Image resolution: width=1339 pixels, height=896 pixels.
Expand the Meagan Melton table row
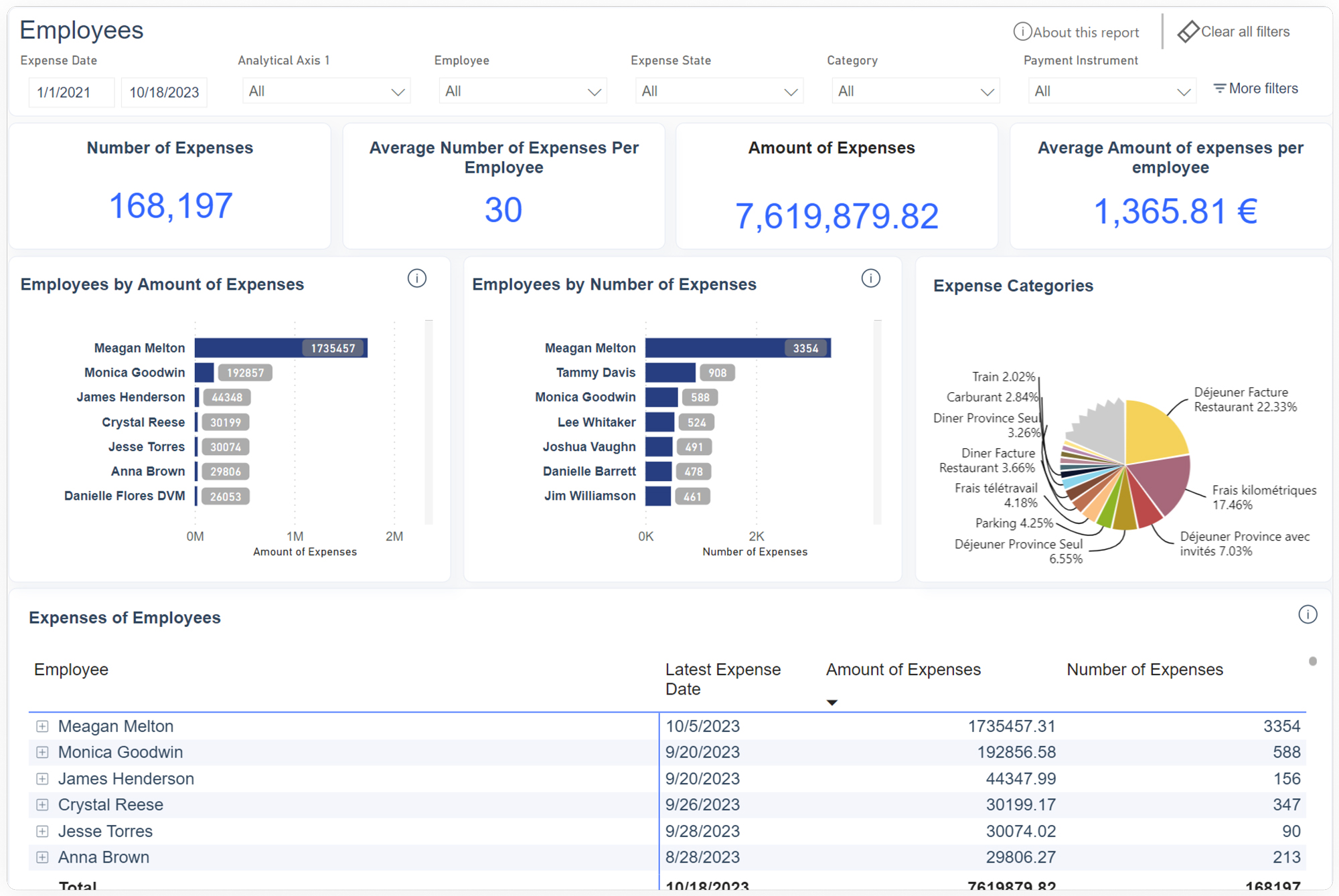coord(43,725)
